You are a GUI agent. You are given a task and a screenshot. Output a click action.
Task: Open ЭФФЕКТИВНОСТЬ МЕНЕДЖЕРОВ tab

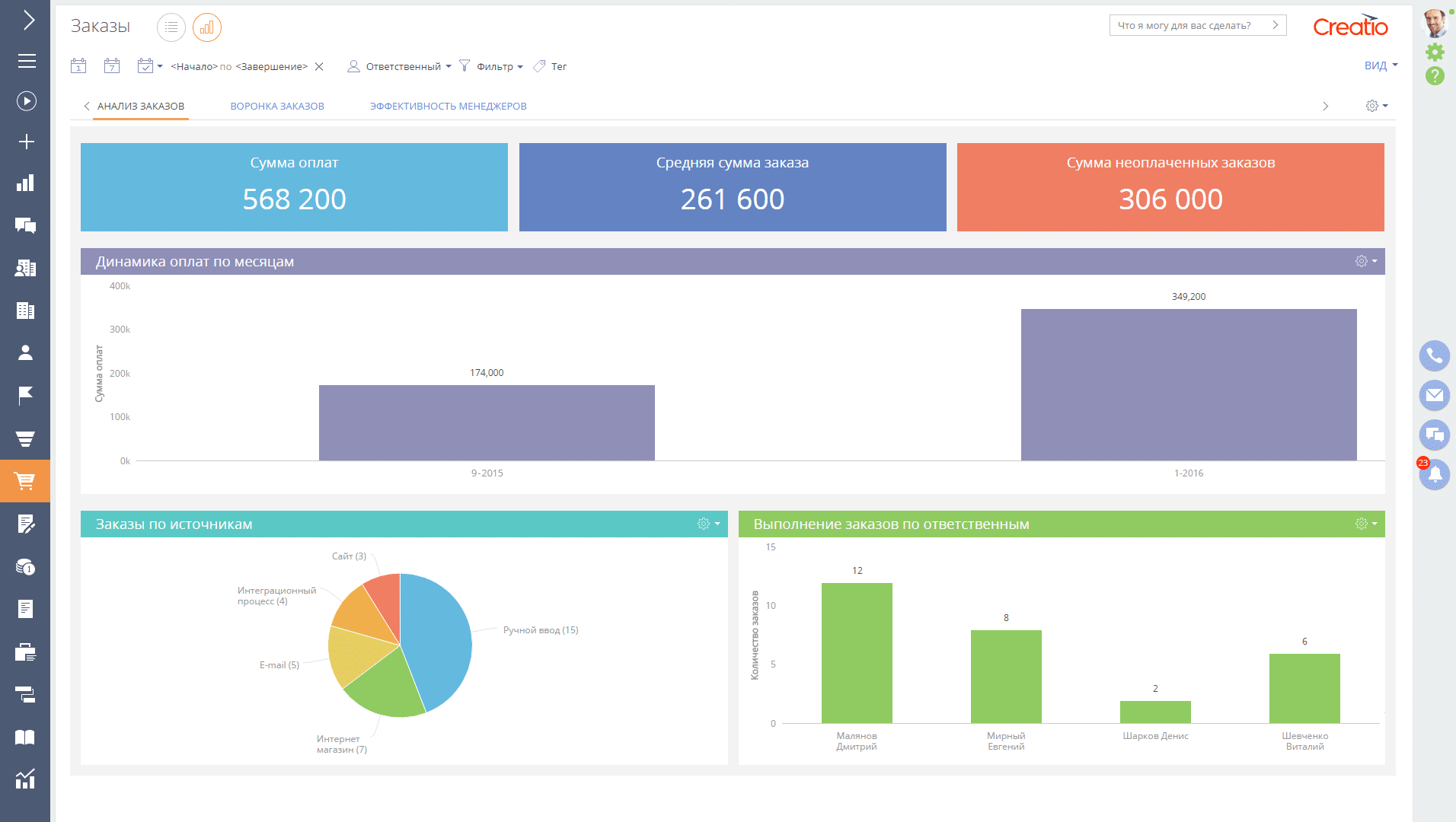(449, 106)
